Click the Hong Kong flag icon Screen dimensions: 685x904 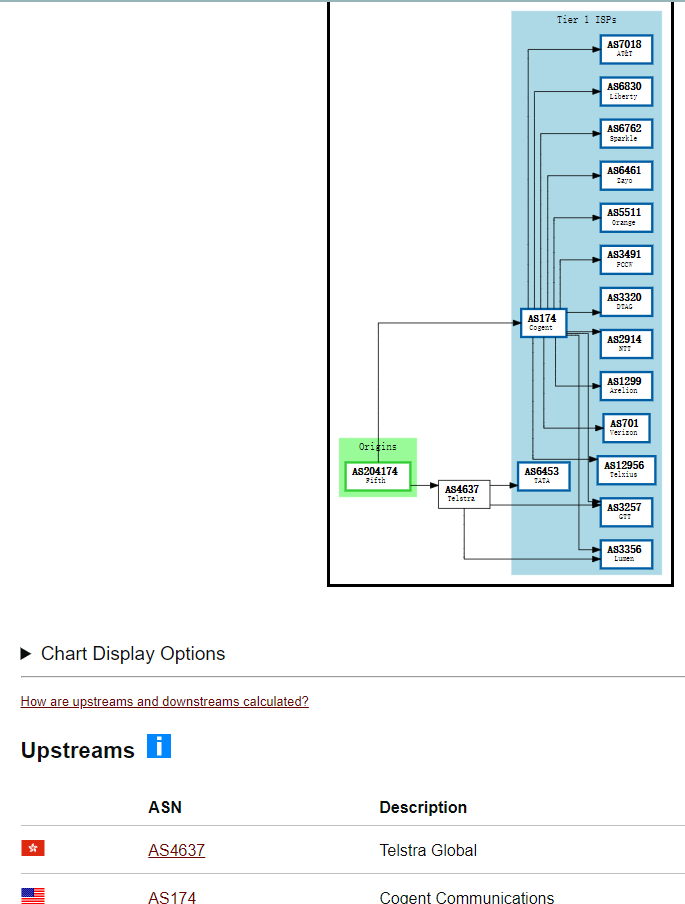[33, 848]
